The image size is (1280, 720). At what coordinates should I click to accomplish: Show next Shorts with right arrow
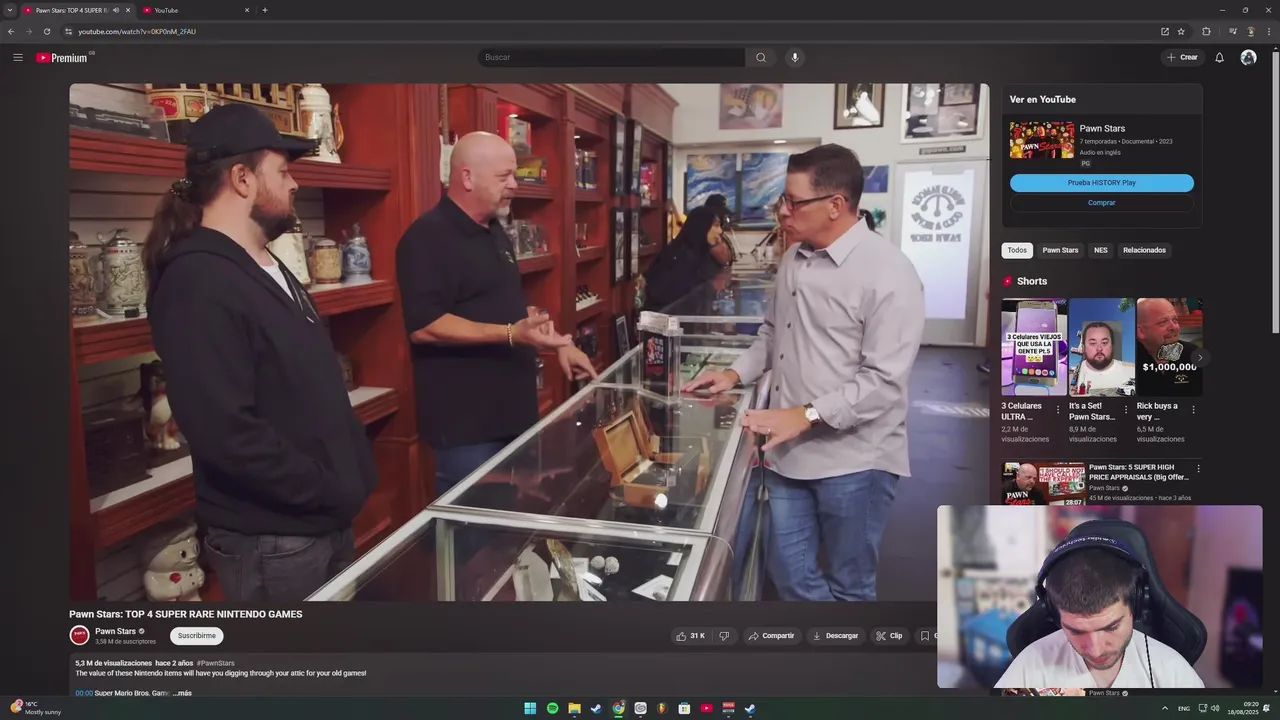pyautogui.click(x=1199, y=357)
